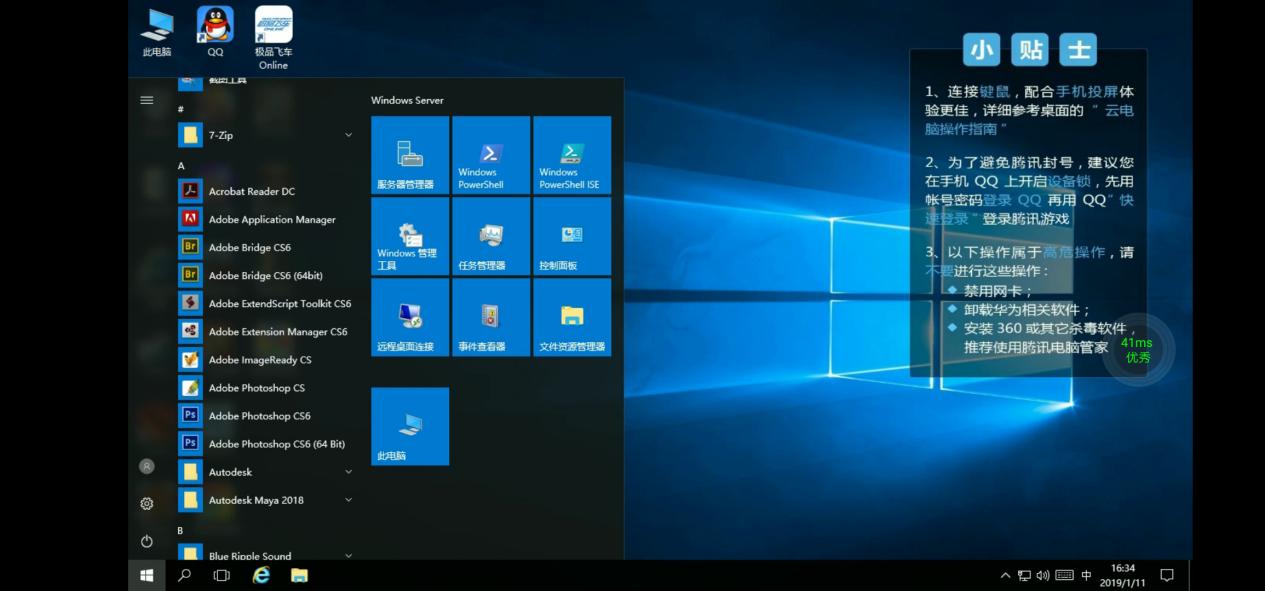The width and height of the screenshot is (1265, 591).
Task: Open Windows 管理工具 tile
Action: click(410, 236)
